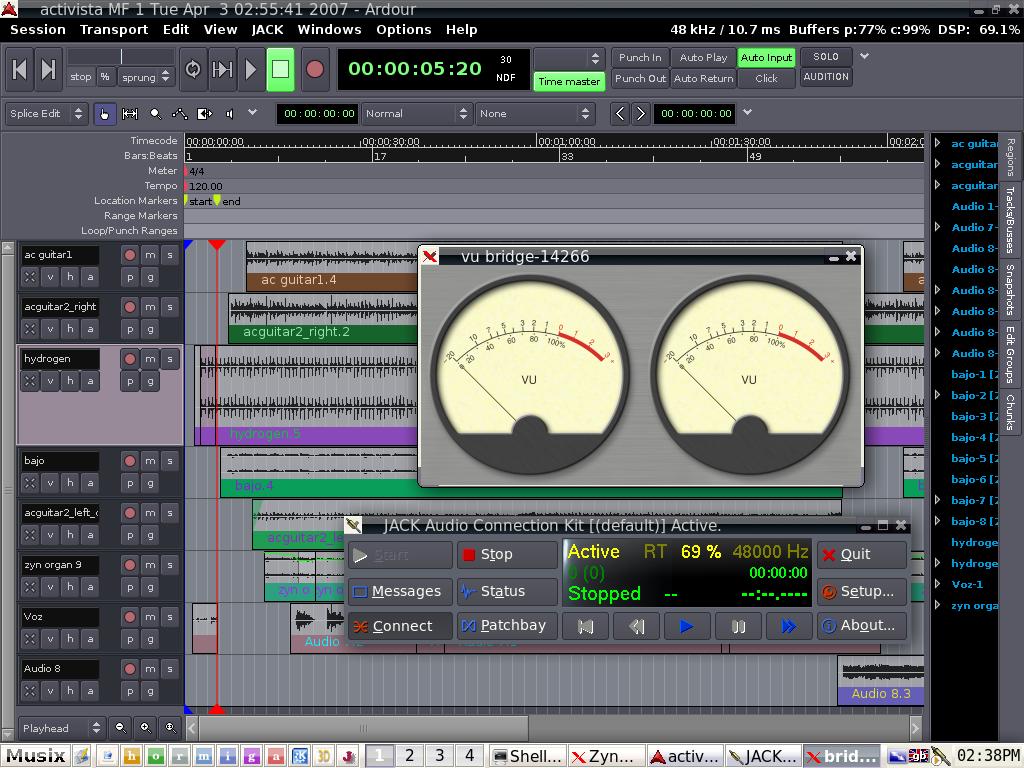Select the gain automation draw tool
Image resolution: width=1024 pixels, height=768 pixels.
coord(180,114)
